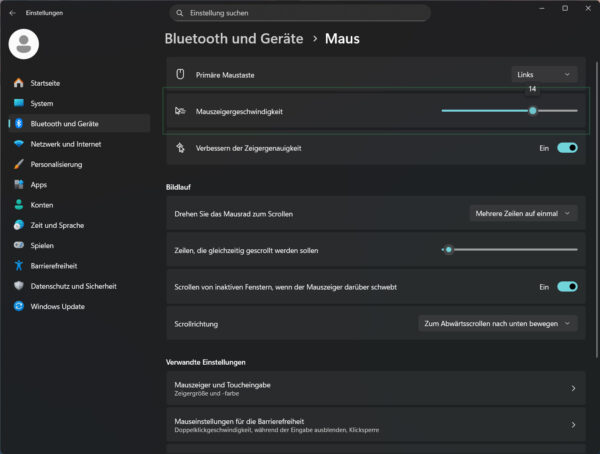600x454 pixels.
Task: Click the Barrierefreiheit figure icon
Action: click(x=18, y=265)
